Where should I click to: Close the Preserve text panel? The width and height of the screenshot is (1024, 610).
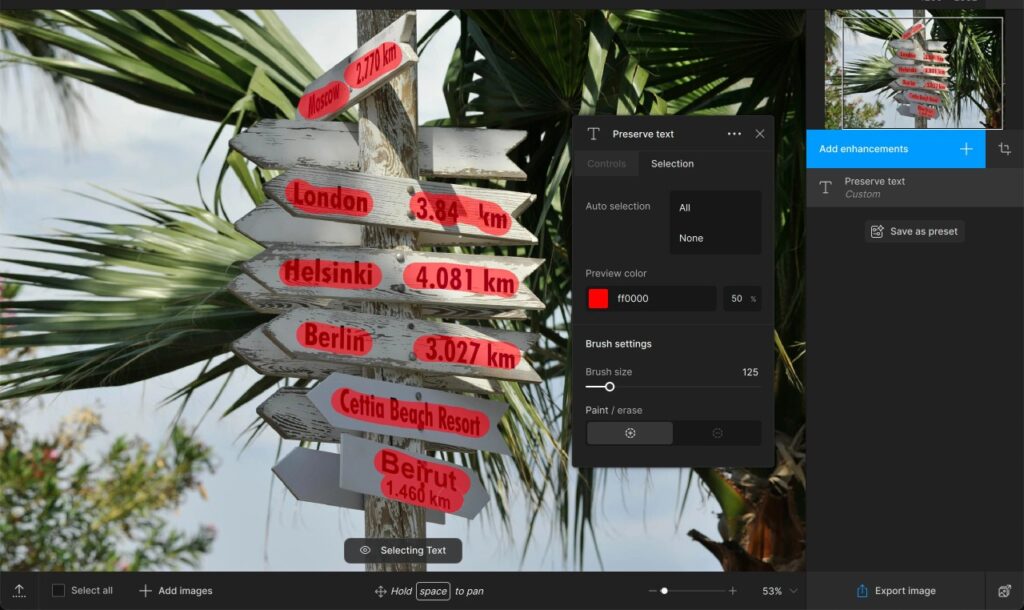[x=760, y=134]
